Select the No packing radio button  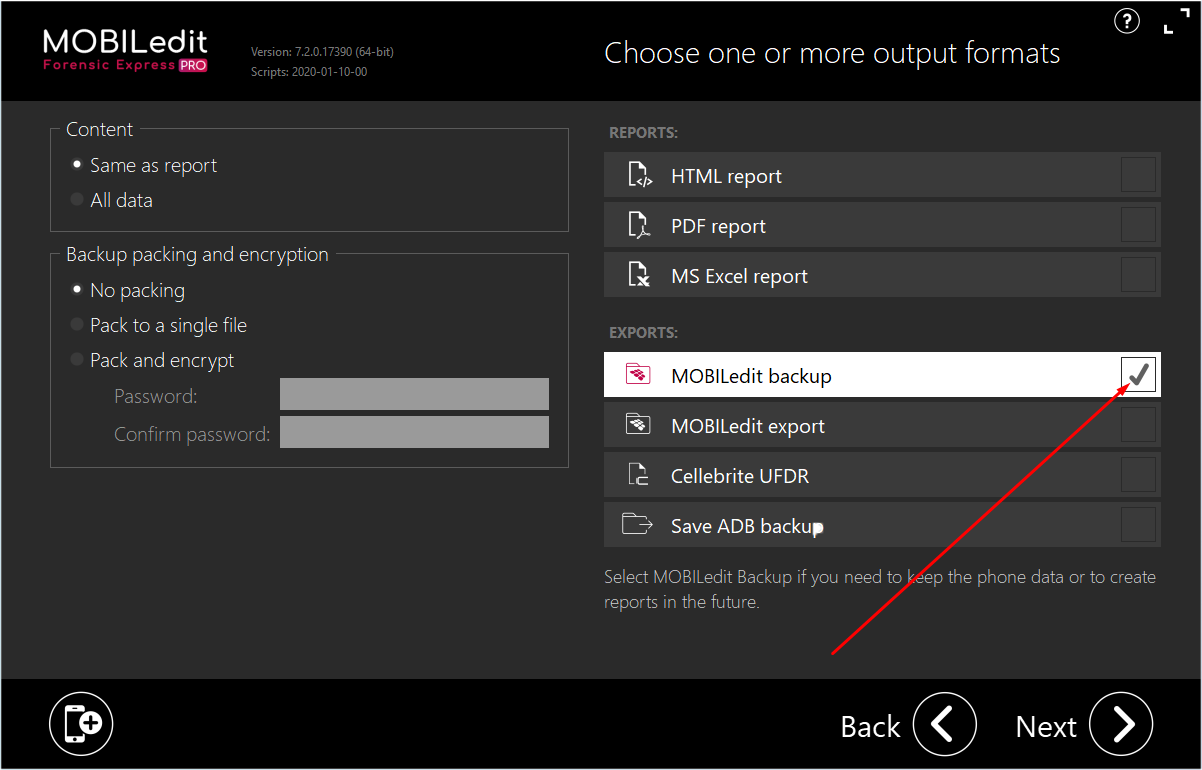[77, 290]
